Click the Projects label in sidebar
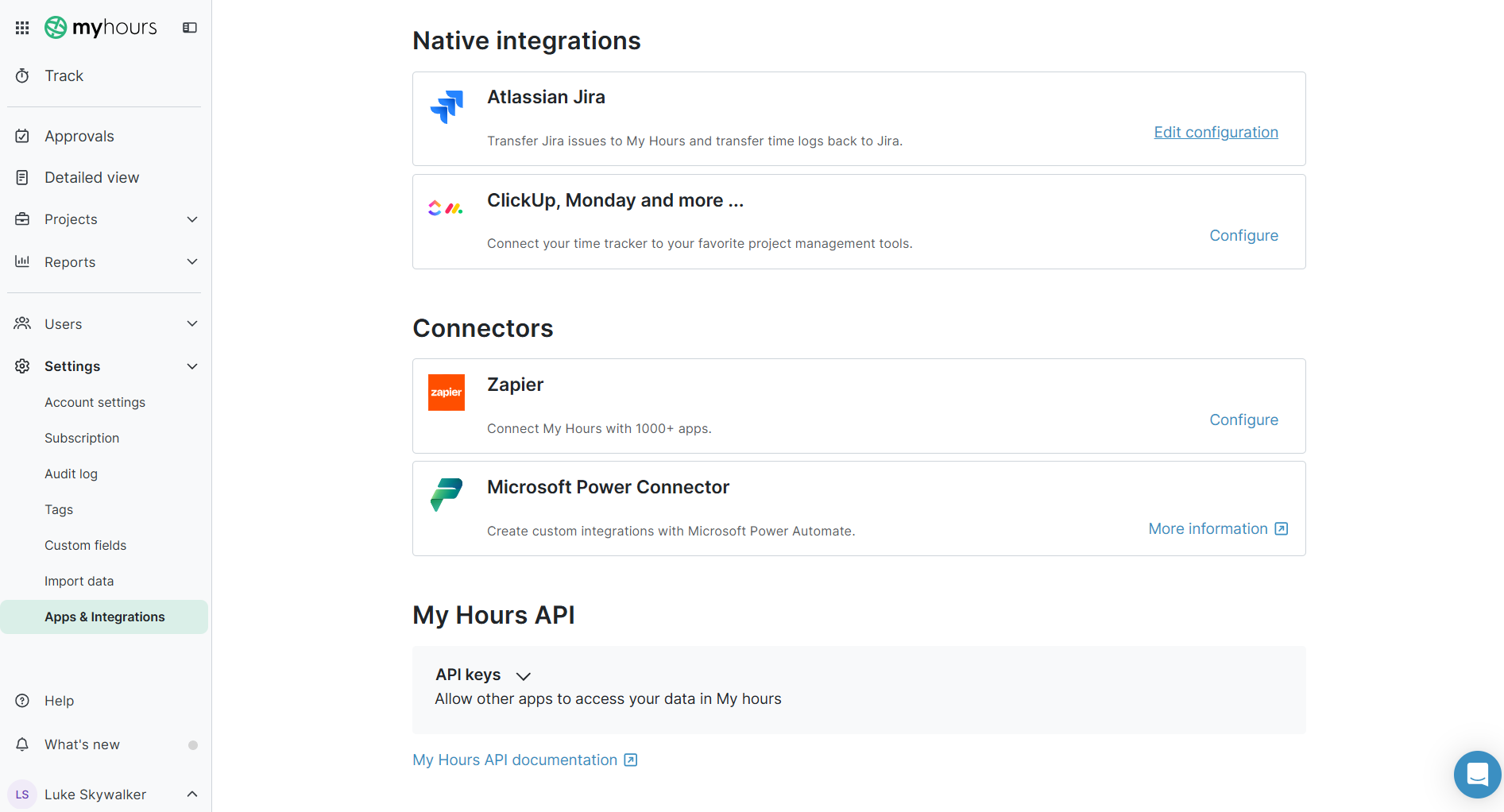 pos(71,219)
